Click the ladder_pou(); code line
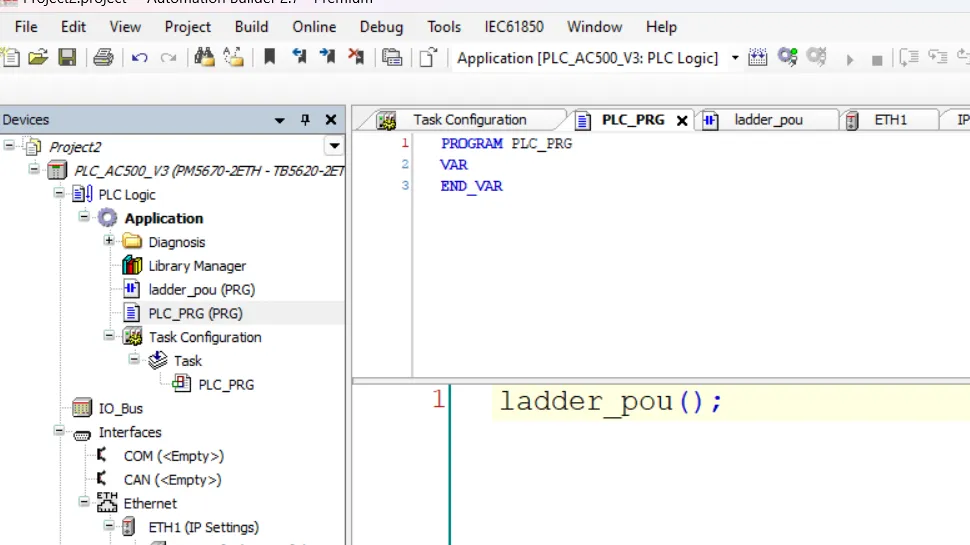Image resolution: width=970 pixels, height=545 pixels. 611,401
